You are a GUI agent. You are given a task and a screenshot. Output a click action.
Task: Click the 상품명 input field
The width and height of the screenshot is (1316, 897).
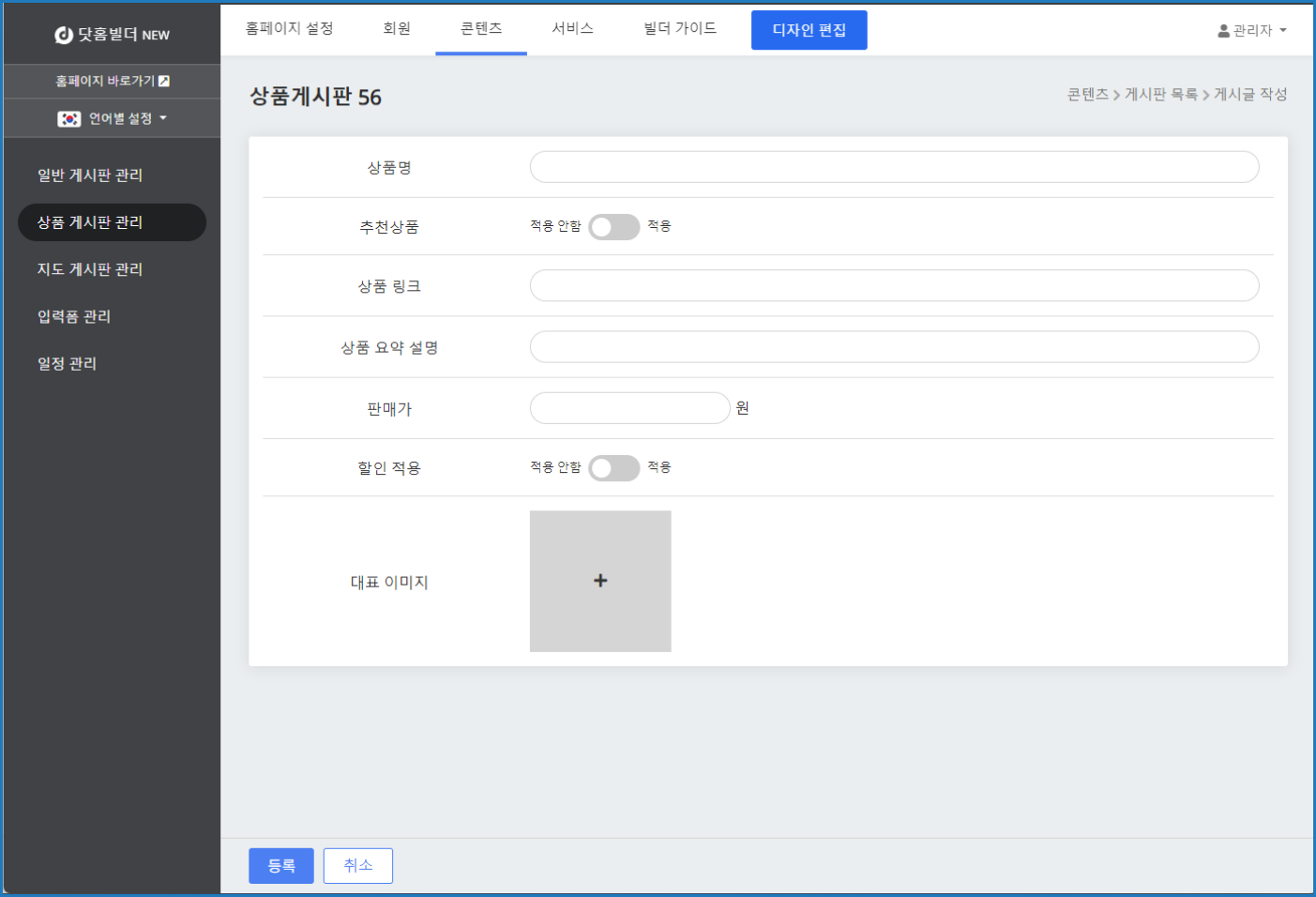point(894,167)
